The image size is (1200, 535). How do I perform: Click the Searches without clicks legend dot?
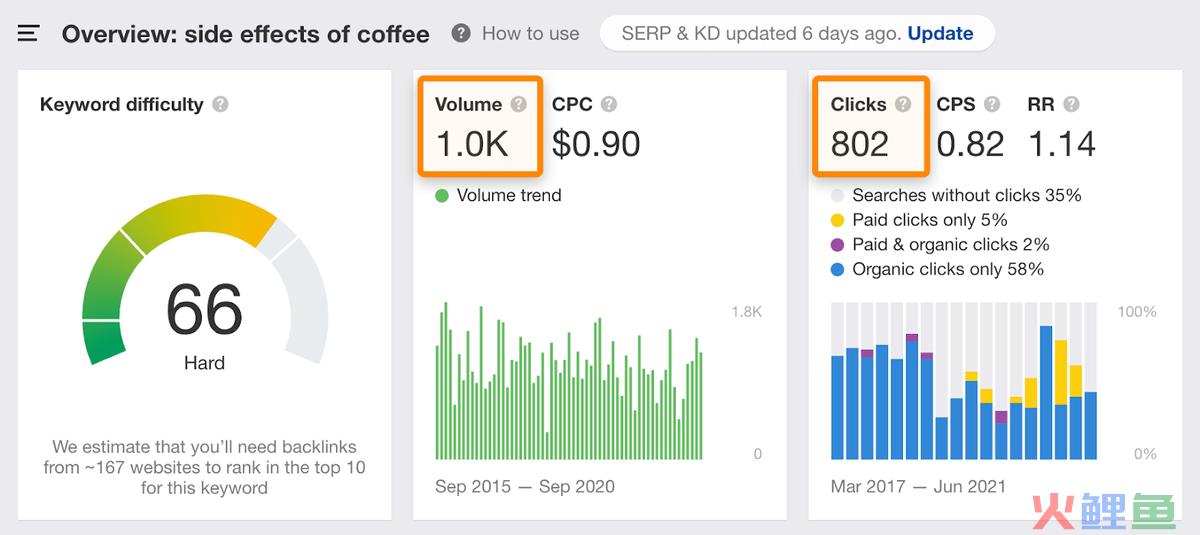(837, 196)
